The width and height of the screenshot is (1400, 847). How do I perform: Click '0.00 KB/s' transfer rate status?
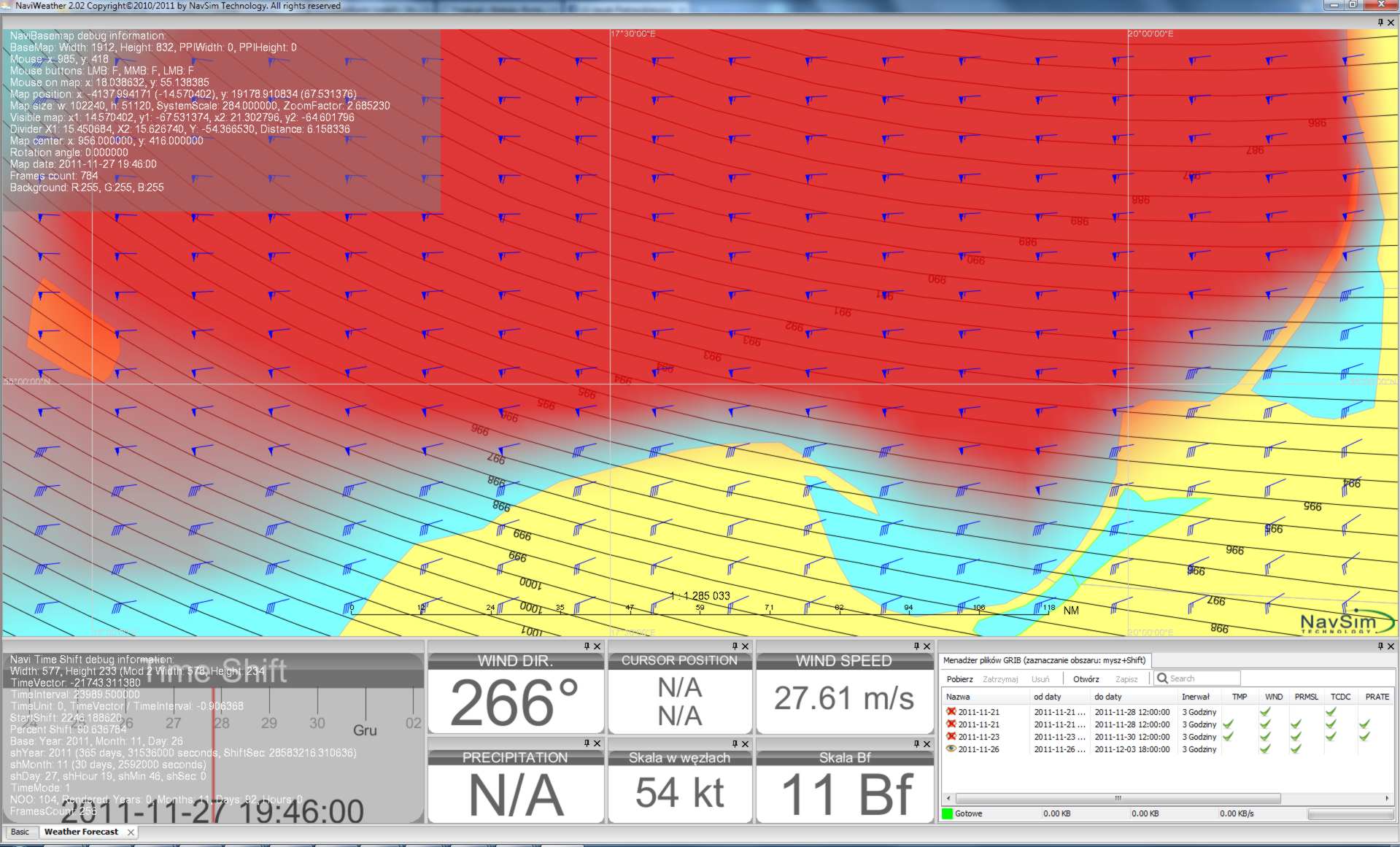[1237, 813]
